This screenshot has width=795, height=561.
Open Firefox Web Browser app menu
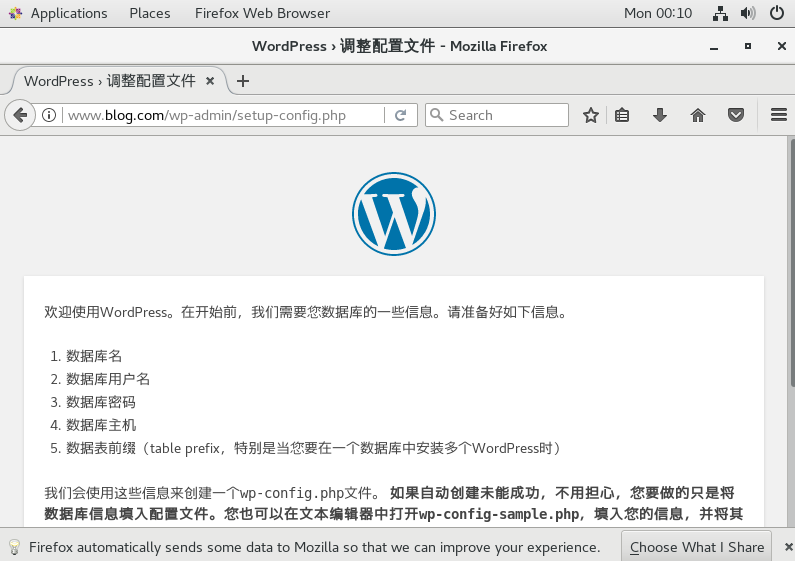[x=262, y=13]
